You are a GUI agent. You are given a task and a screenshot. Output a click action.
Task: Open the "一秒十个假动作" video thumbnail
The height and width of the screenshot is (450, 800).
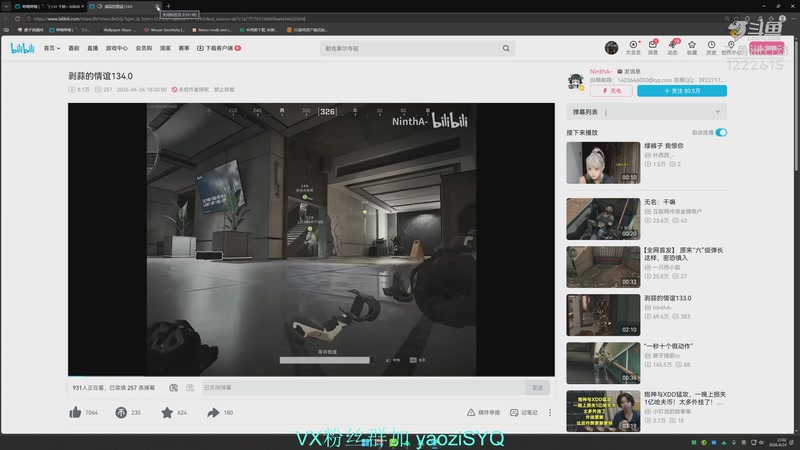click(x=603, y=363)
